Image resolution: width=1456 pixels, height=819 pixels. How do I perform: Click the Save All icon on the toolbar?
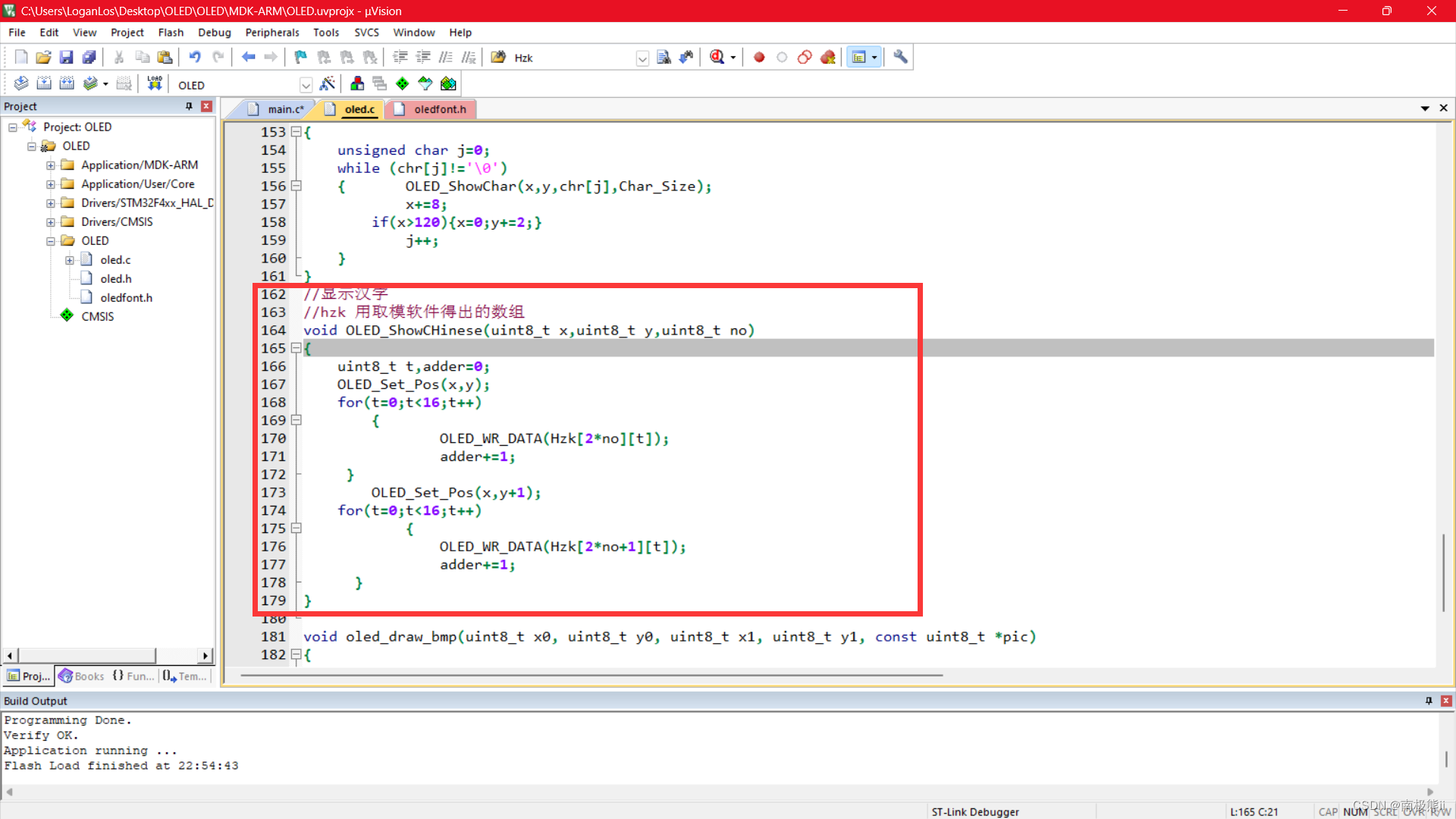[89, 57]
